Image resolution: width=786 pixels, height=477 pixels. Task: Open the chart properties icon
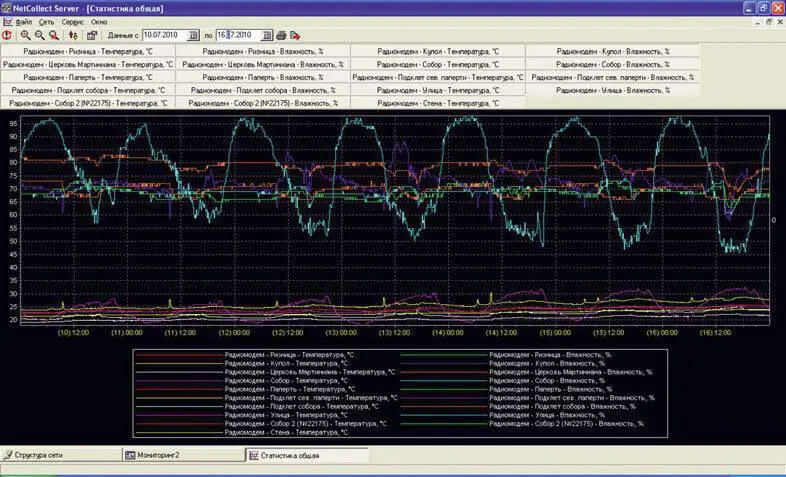click(92, 35)
